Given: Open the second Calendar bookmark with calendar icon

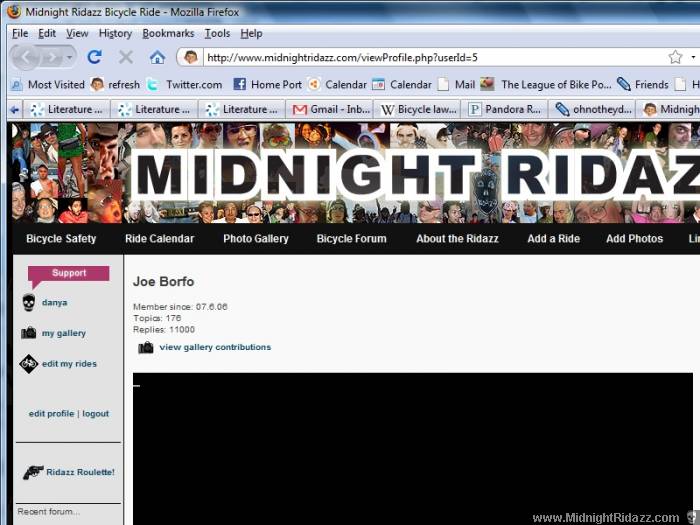Looking at the screenshot, I should (402, 84).
